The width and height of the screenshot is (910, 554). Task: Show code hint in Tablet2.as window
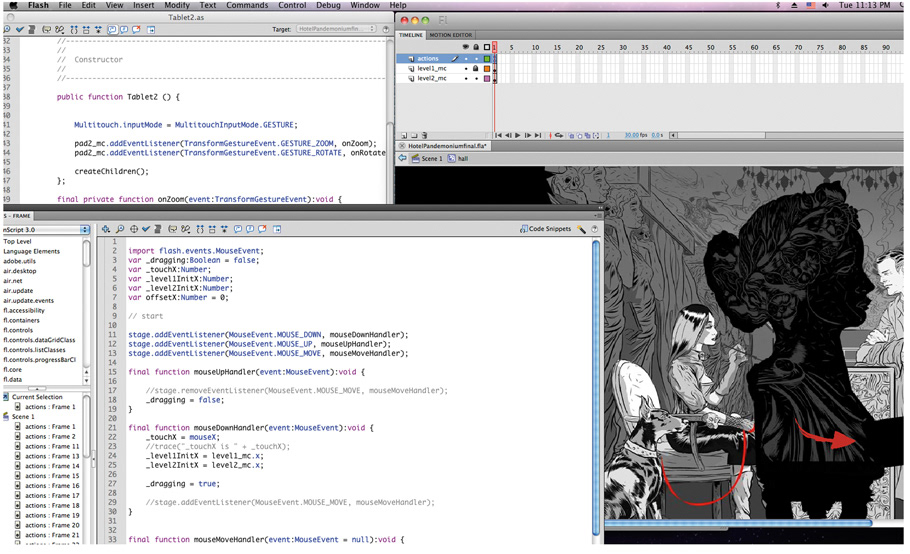point(46,29)
